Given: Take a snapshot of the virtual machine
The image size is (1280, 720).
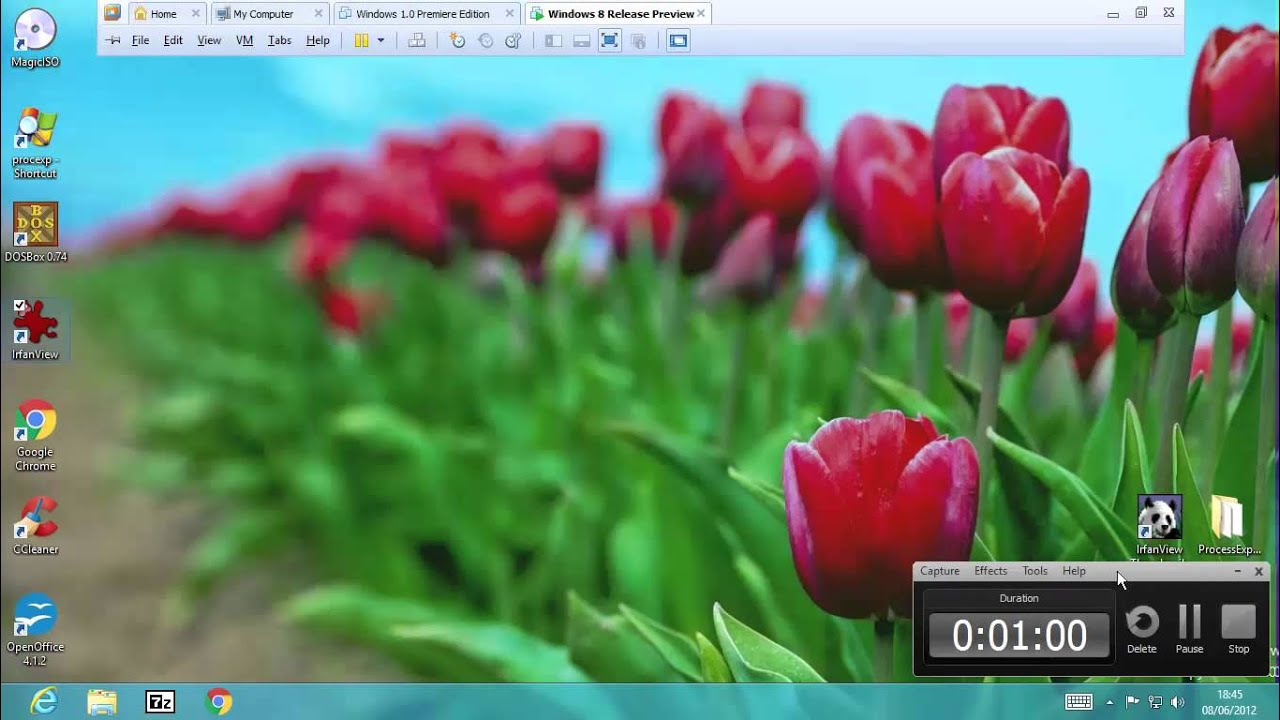Looking at the screenshot, I should point(457,41).
